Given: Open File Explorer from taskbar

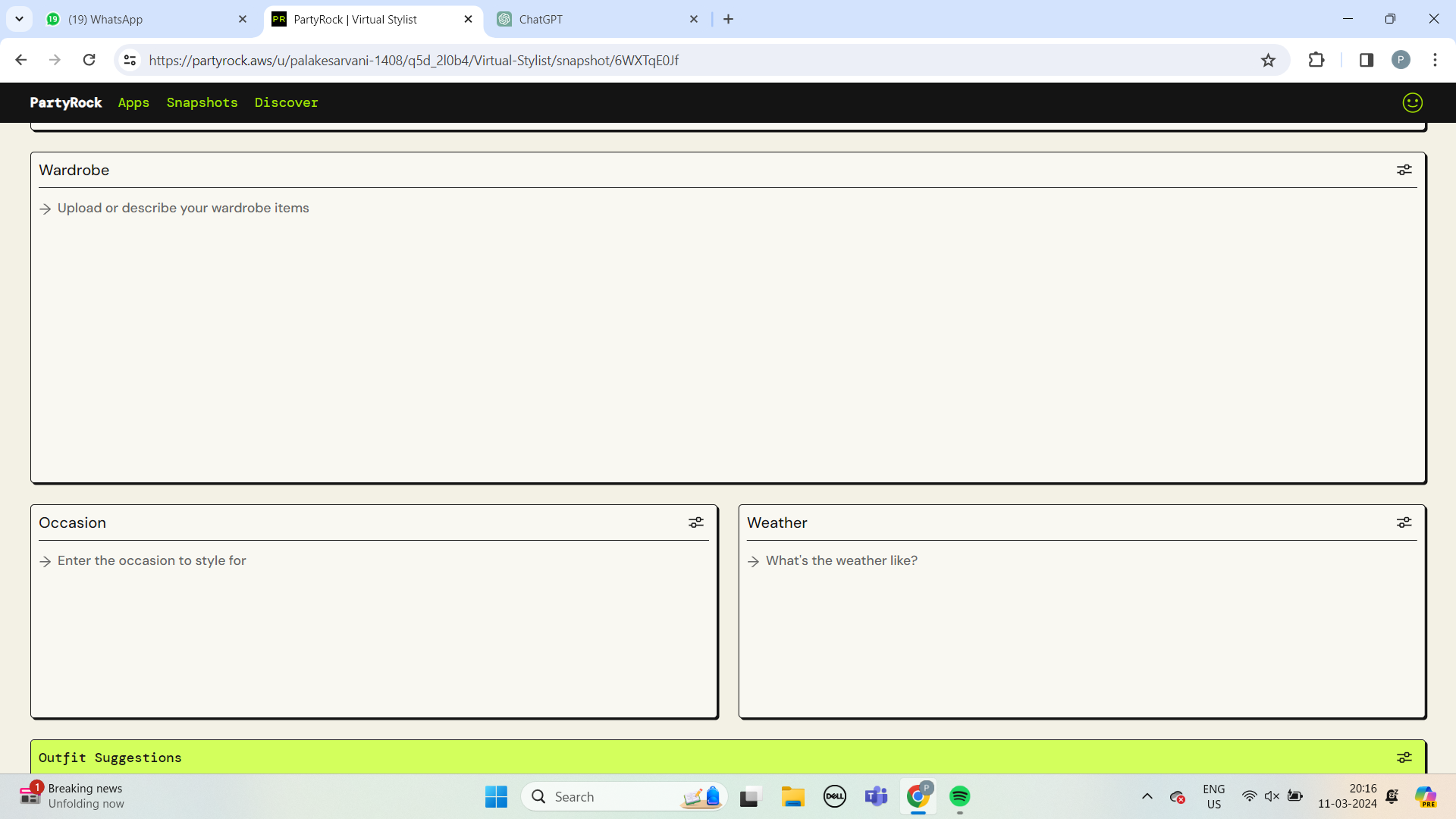Looking at the screenshot, I should tap(792, 796).
